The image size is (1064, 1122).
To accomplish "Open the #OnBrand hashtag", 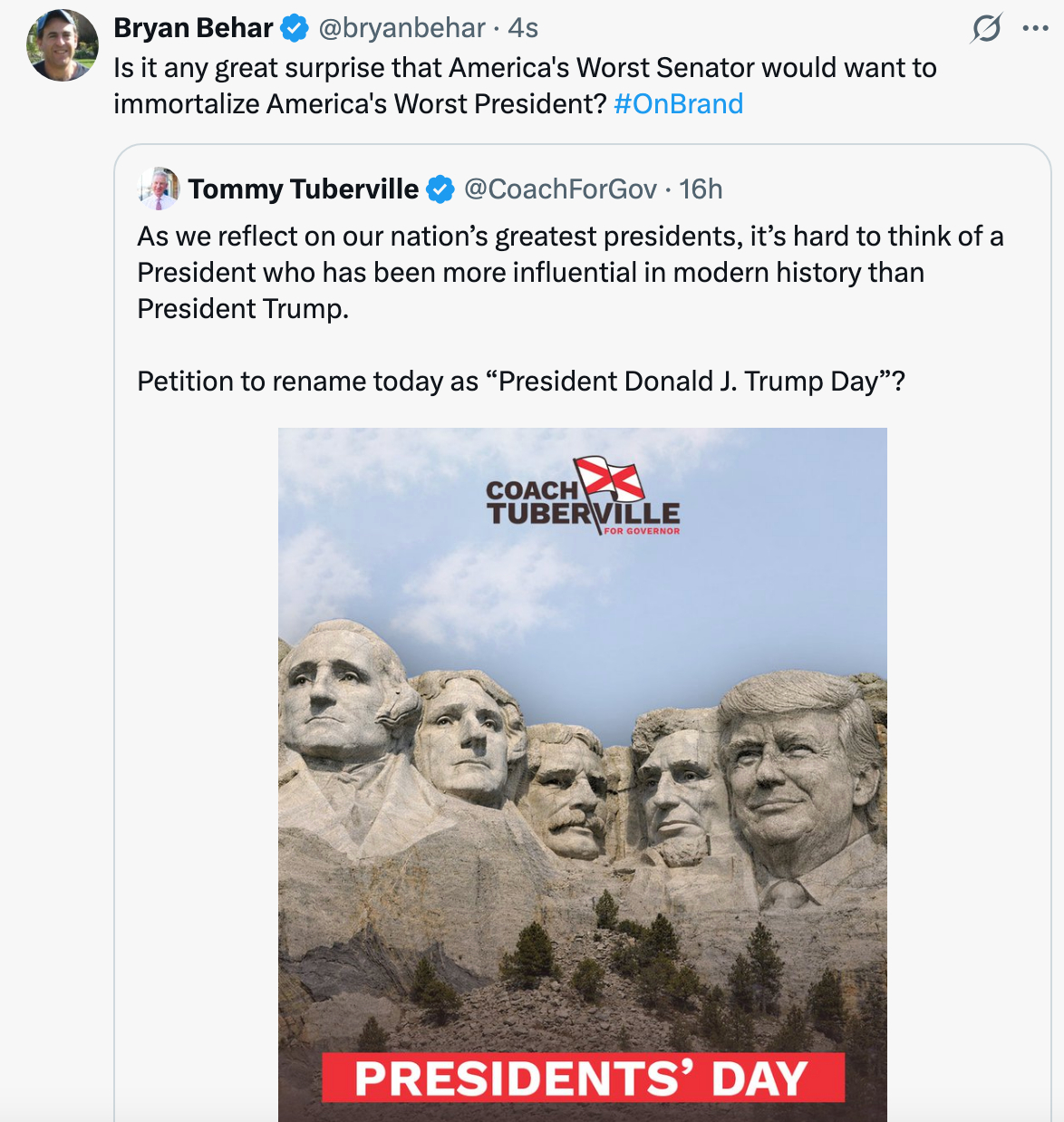I will click(x=678, y=104).
